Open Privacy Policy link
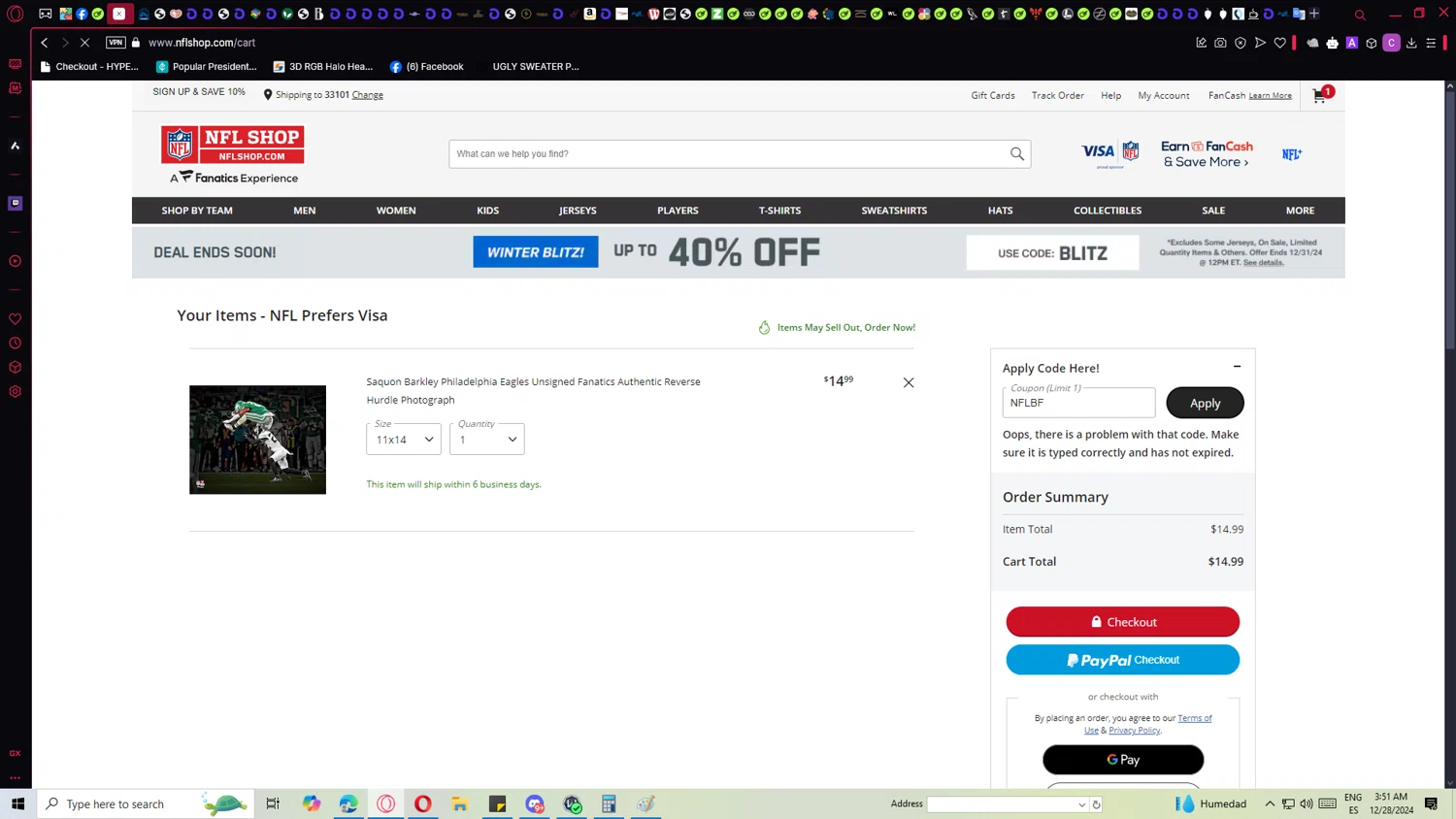 pos(1134,731)
